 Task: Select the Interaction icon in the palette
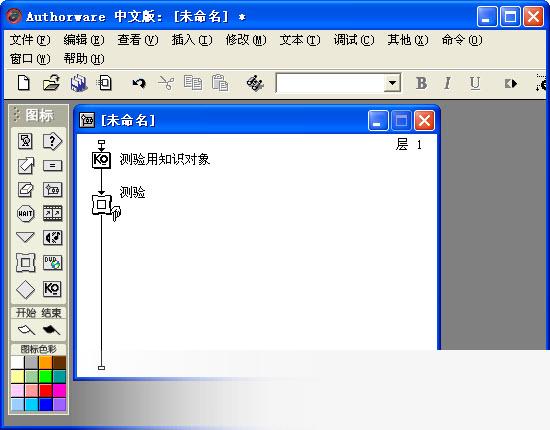point(52,141)
